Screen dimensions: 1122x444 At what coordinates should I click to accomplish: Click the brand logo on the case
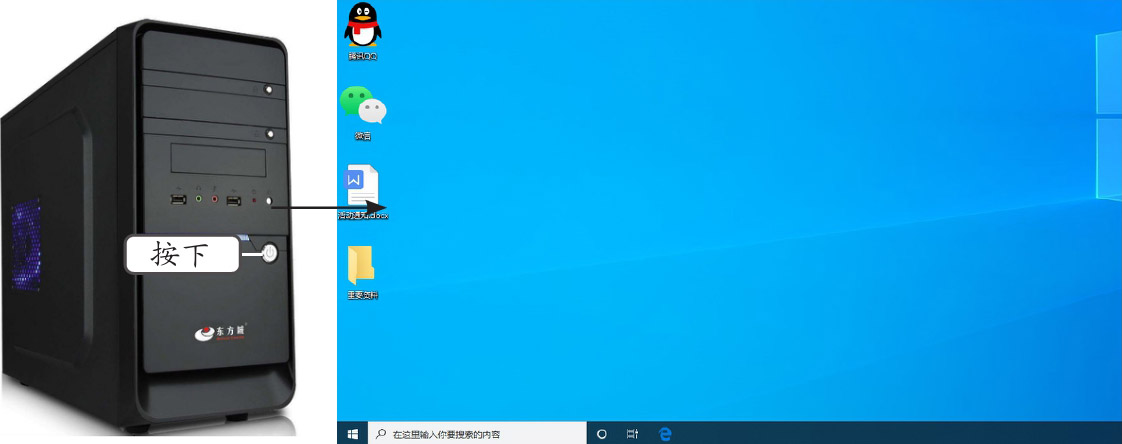[x=223, y=331]
